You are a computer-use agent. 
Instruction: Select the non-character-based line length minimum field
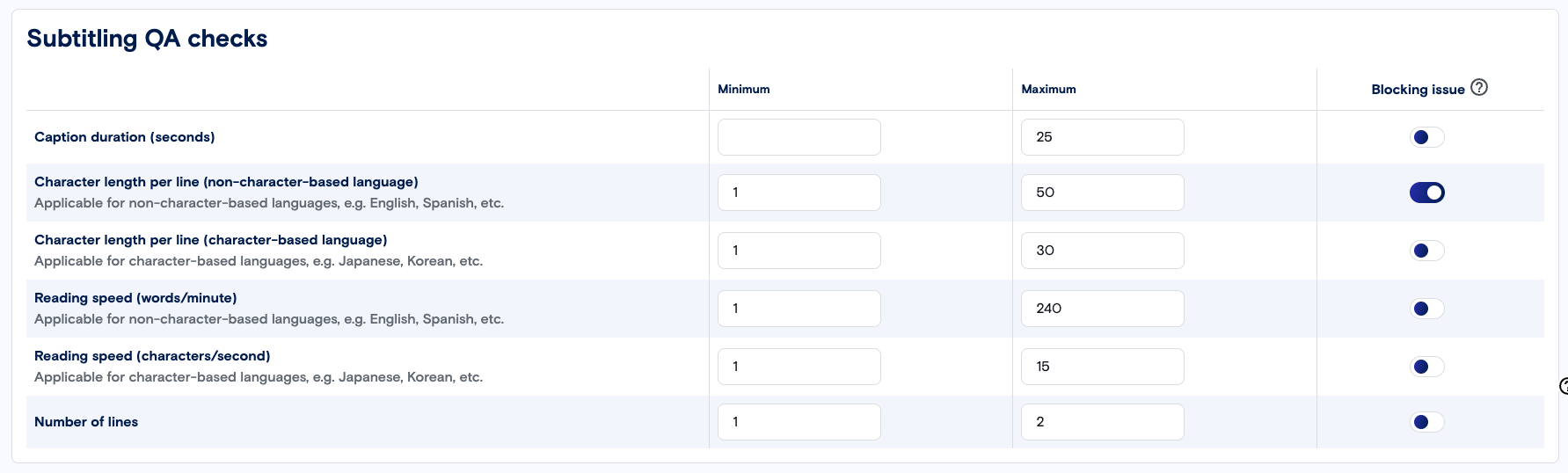pos(799,193)
